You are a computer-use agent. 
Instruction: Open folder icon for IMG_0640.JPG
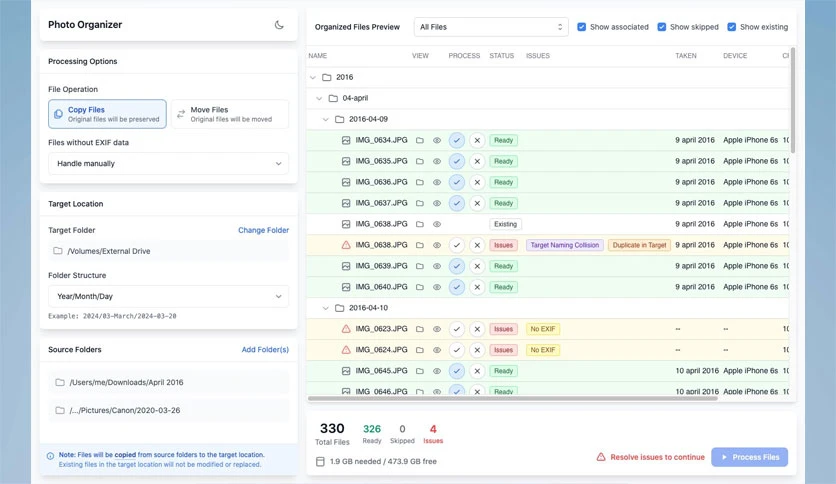tap(420, 287)
